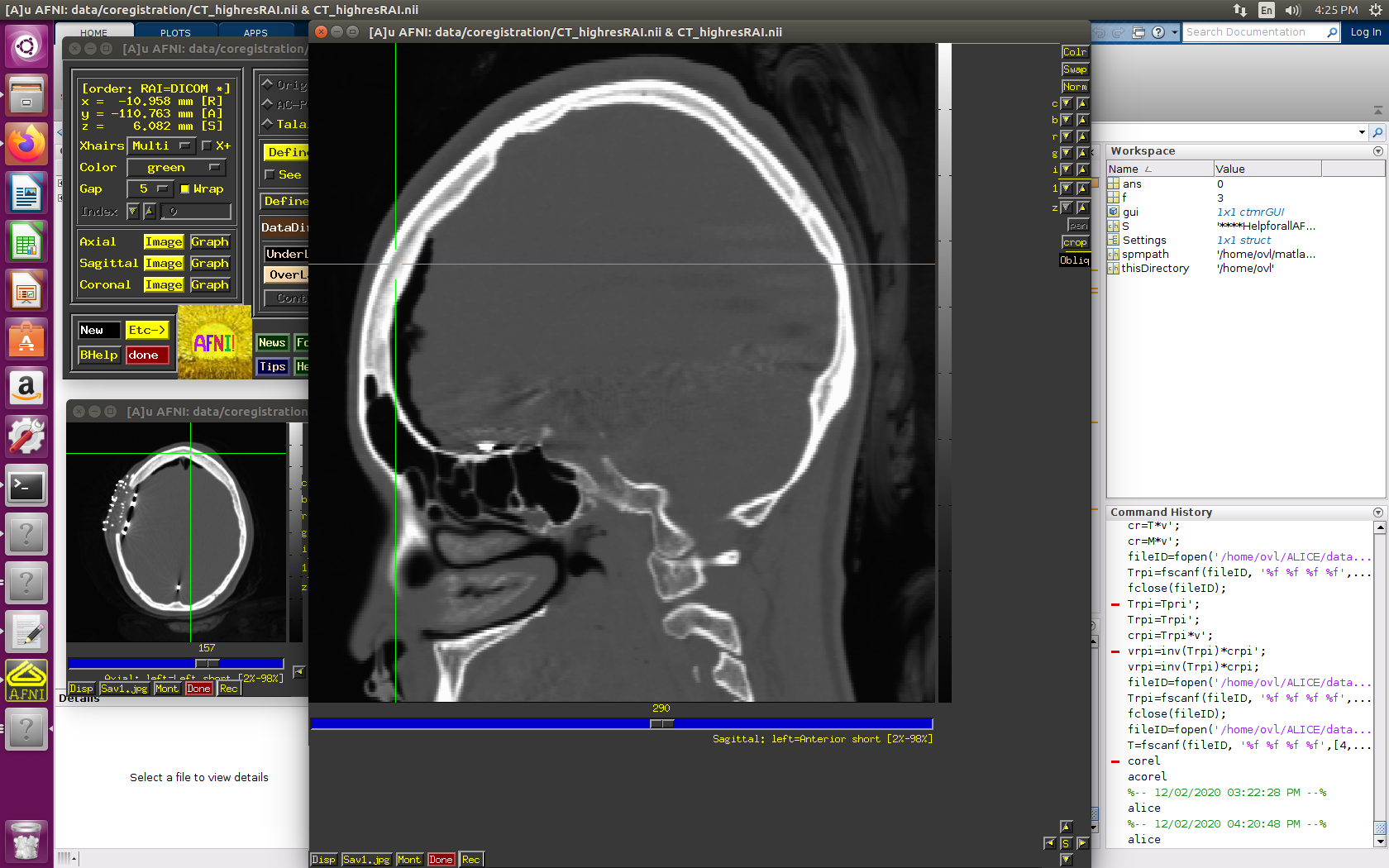Click the Swap button in sagittal viewer
The height and width of the screenshot is (868, 1389).
pyautogui.click(x=1075, y=69)
